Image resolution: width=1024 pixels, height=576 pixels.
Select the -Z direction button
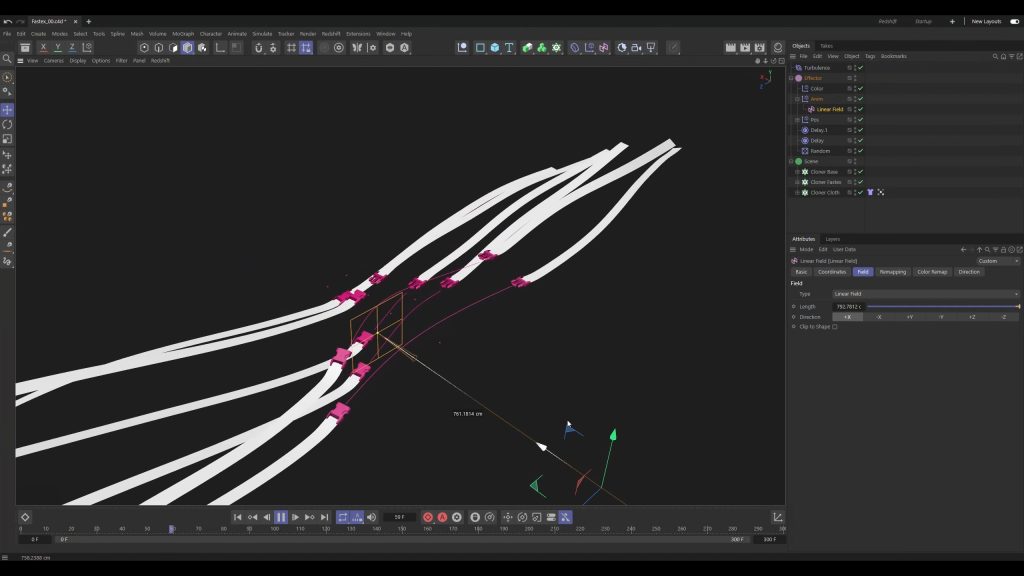pos(1004,317)
